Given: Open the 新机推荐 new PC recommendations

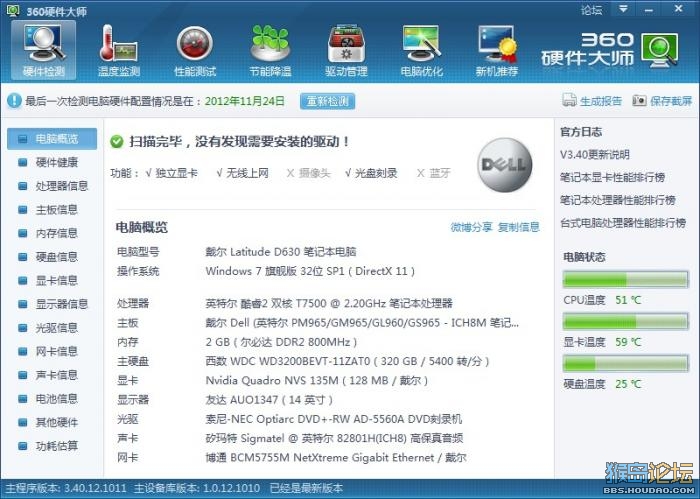Looking at the screenshot, I should (x=496, y=50).
